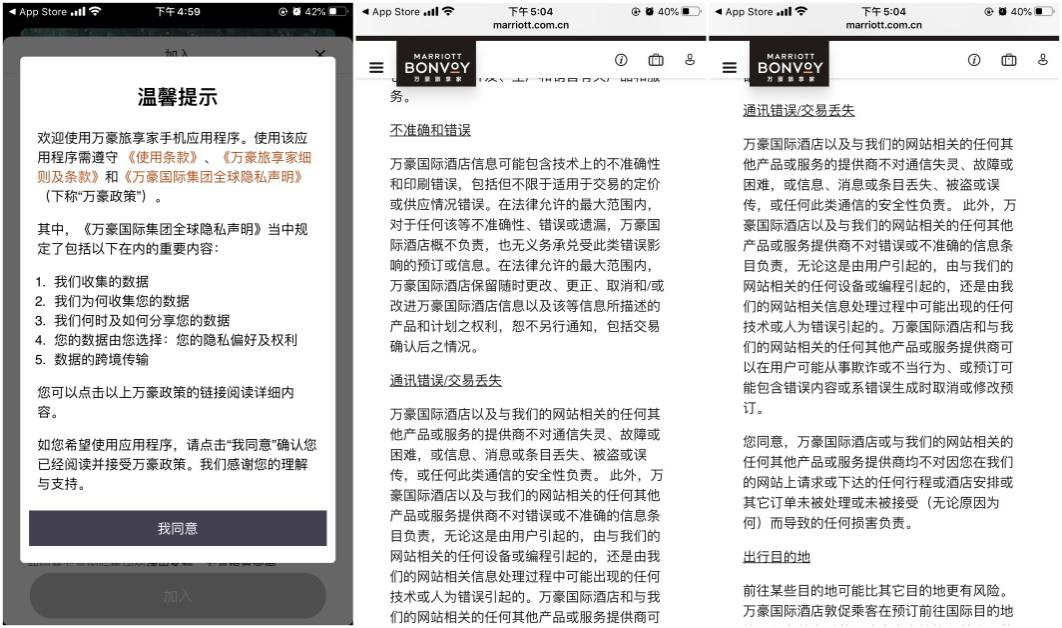Tap Marriott Bonvoy logo in middle screen
1062x628 pixels.
coord(436,65)
